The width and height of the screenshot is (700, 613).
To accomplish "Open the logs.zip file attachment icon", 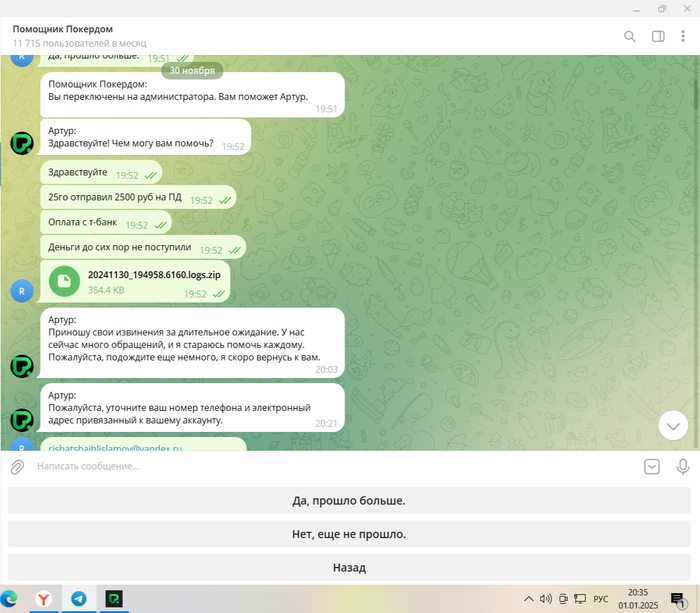I will (x=64, y=281).
